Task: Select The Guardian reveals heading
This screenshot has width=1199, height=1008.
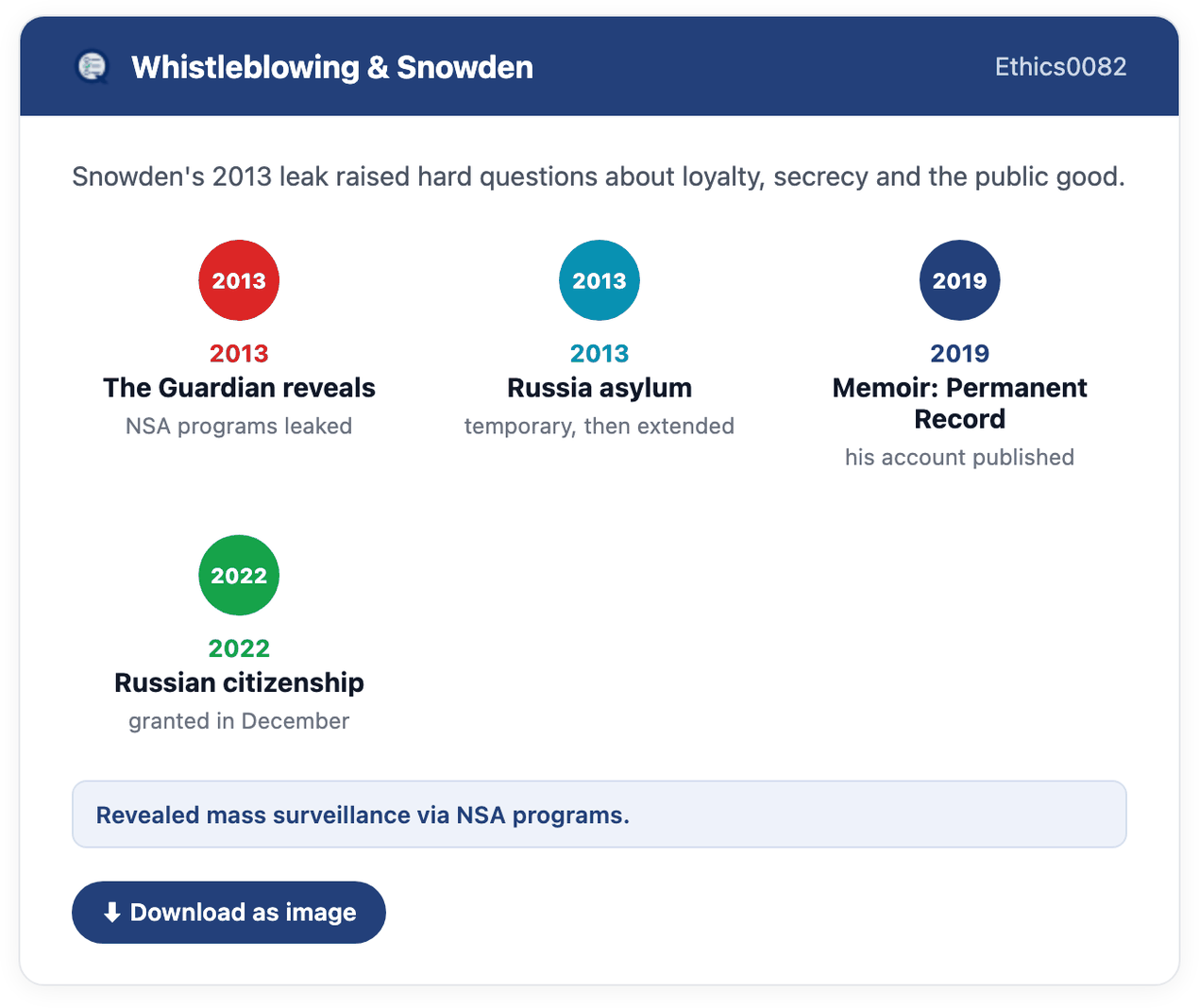Action: click(x=239, y=388)
